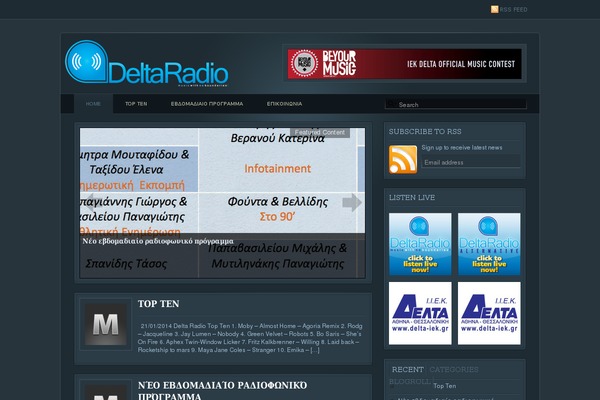Open the TOP TEN post title

(158, 304)
